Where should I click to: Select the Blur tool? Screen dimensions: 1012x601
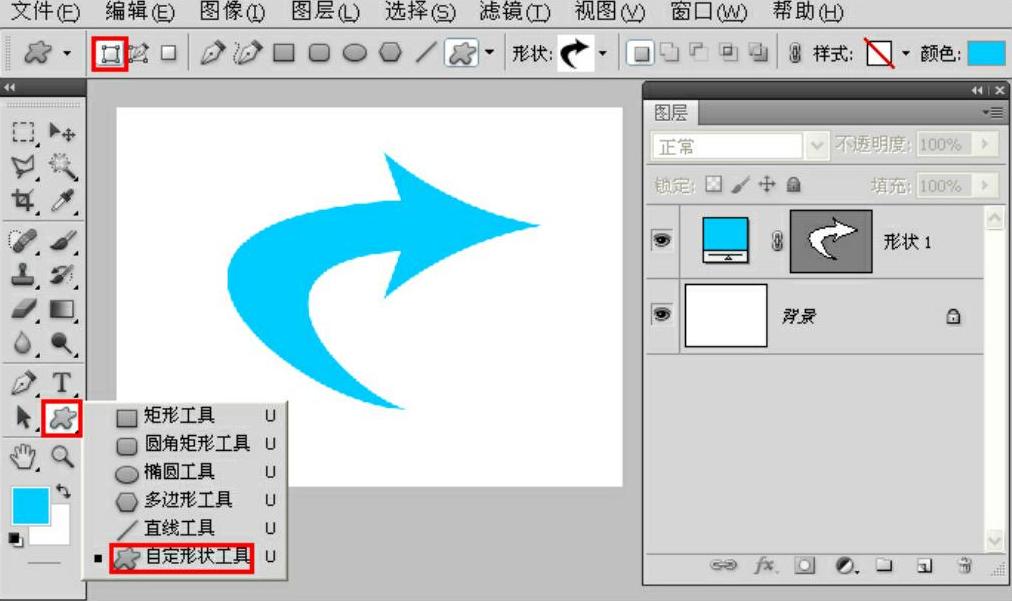23,343
